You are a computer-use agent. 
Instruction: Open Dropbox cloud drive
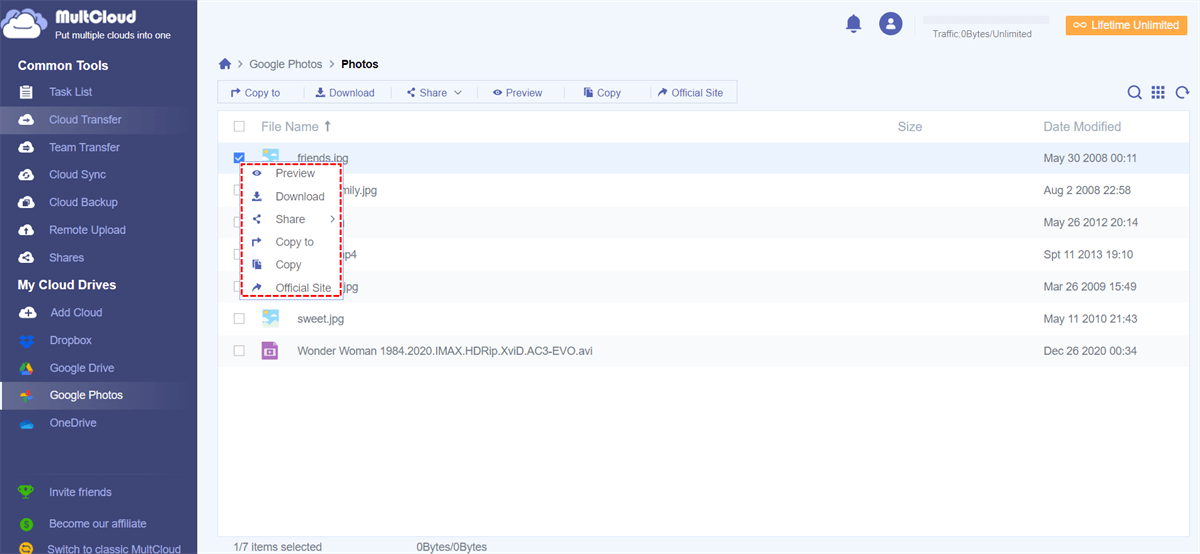pyautogui.click(x=70, y=340)
